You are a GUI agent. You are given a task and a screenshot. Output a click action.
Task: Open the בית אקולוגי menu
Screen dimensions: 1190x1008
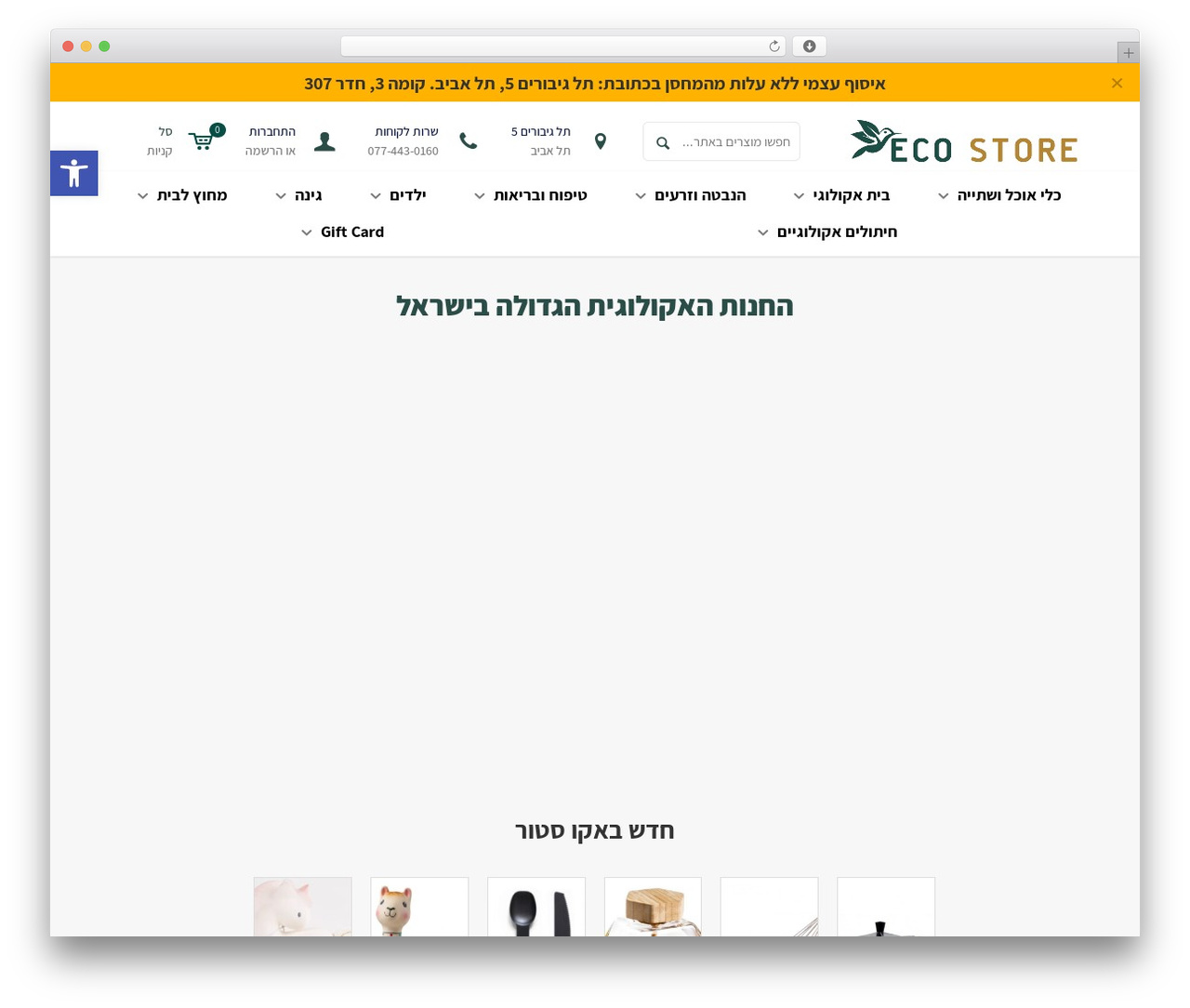click(852, 195)
